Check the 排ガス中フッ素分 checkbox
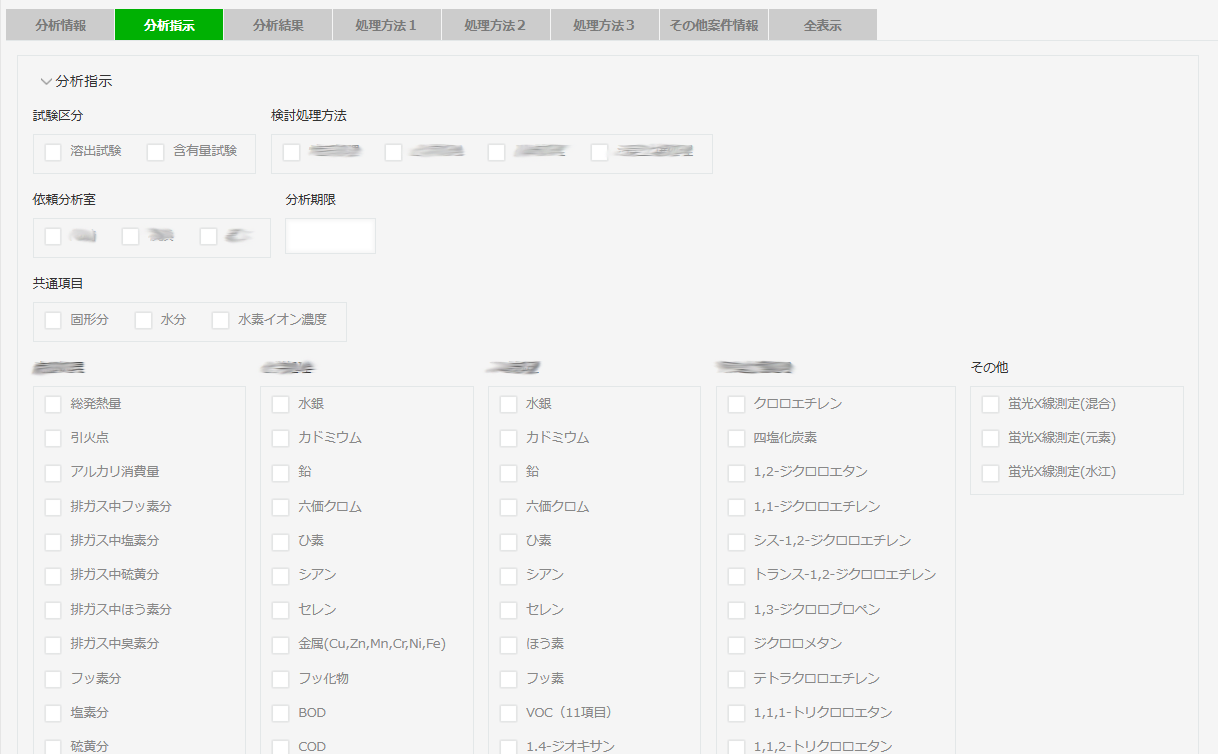Image resolution: width=1218 pixels, height=754 pixels. 53,507
